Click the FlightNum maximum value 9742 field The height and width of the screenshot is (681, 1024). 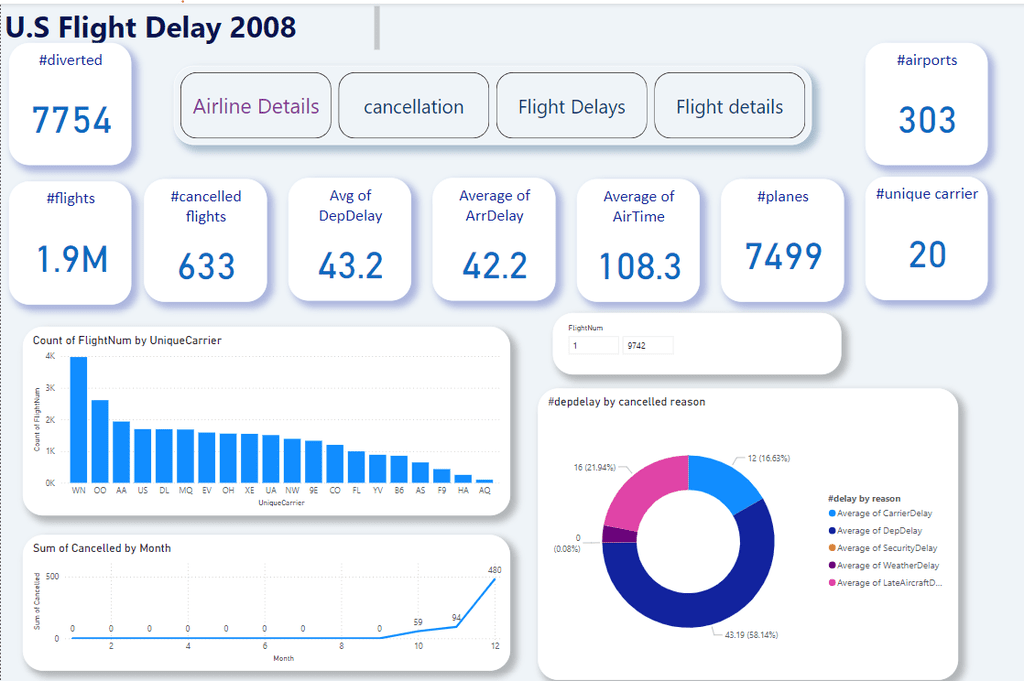coord(648,345)
